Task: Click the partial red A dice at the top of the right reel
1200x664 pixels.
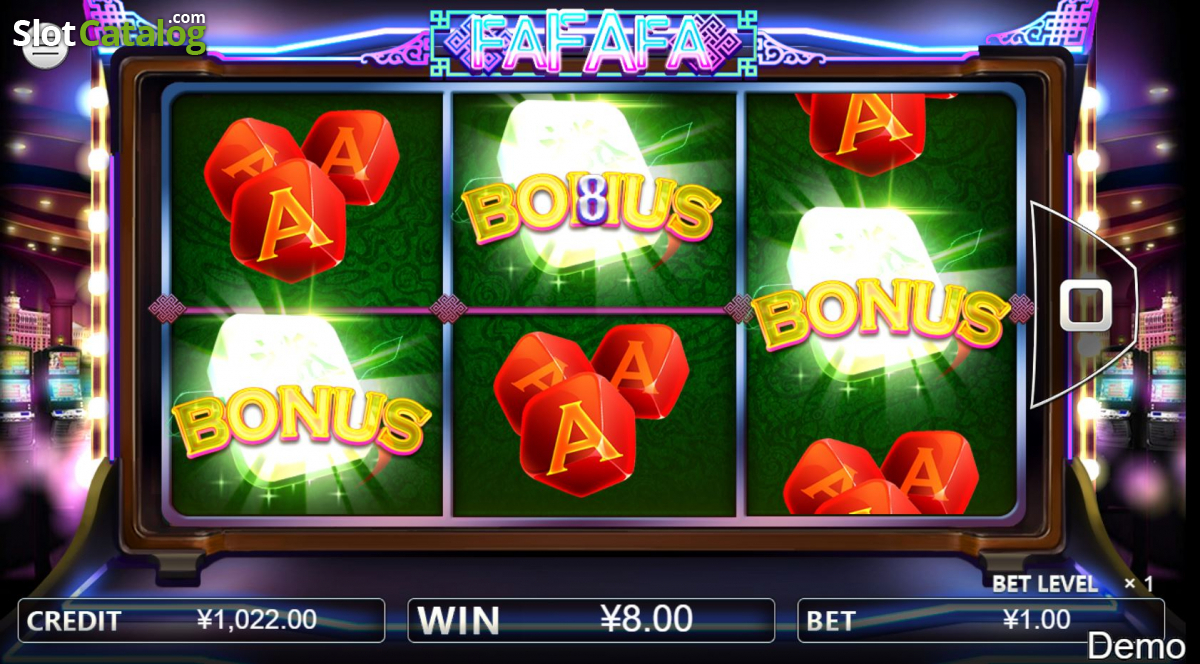Action: coord(866,130)
